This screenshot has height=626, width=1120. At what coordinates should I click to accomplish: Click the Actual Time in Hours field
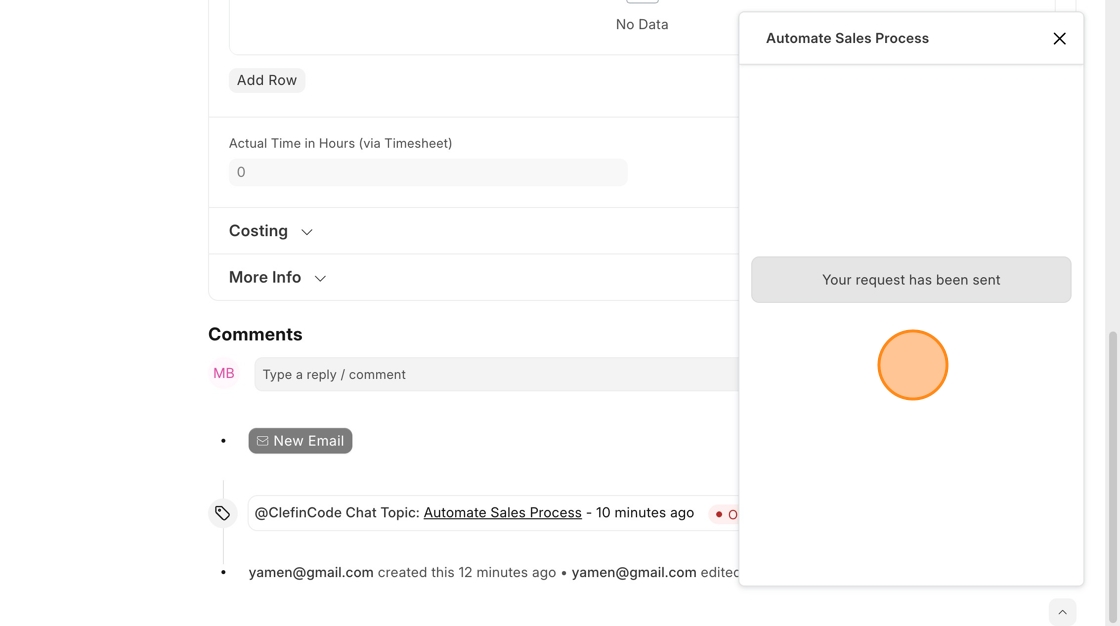pos(428,172)
